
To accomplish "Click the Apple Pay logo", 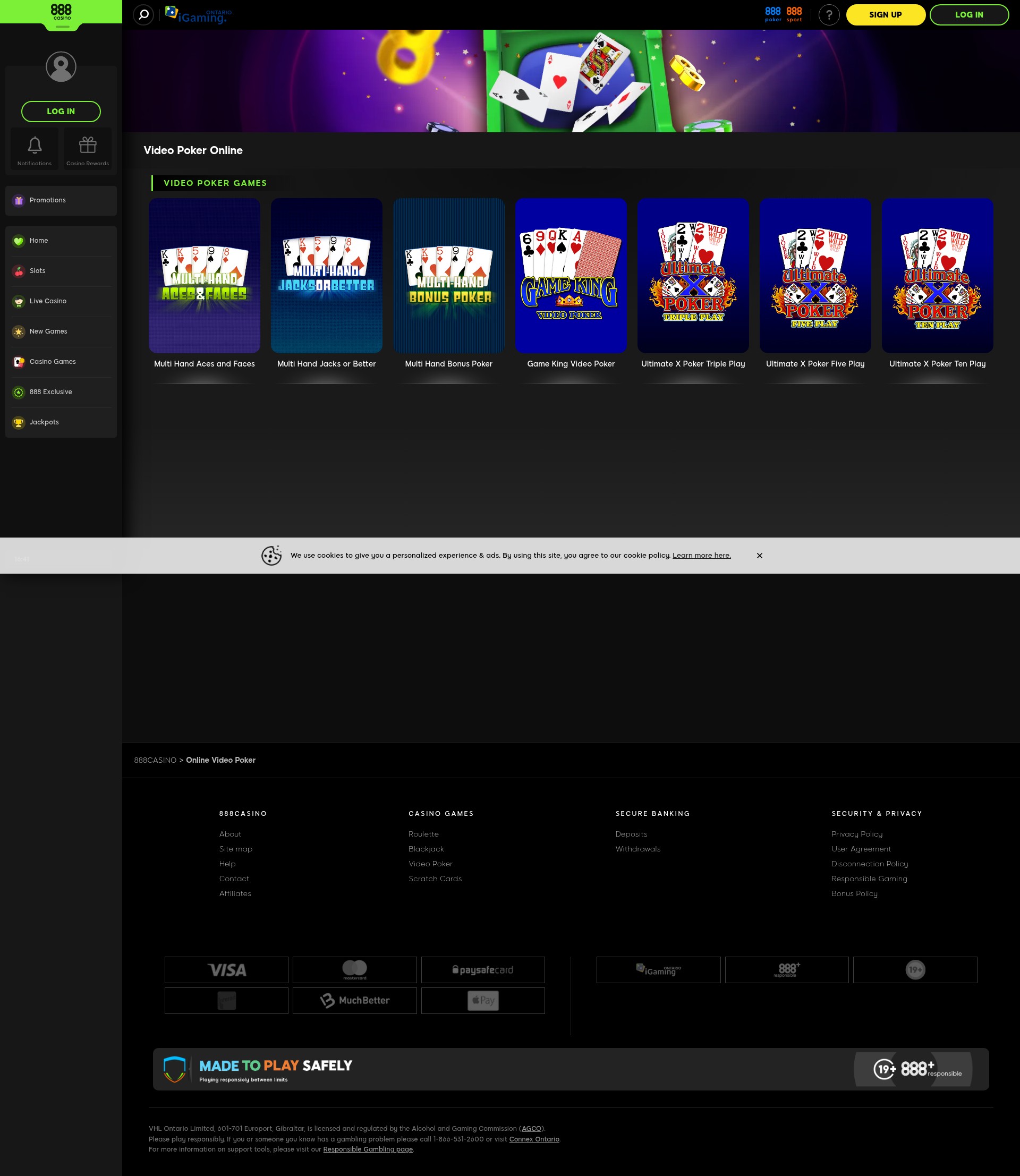I will tap(483, 1001).
